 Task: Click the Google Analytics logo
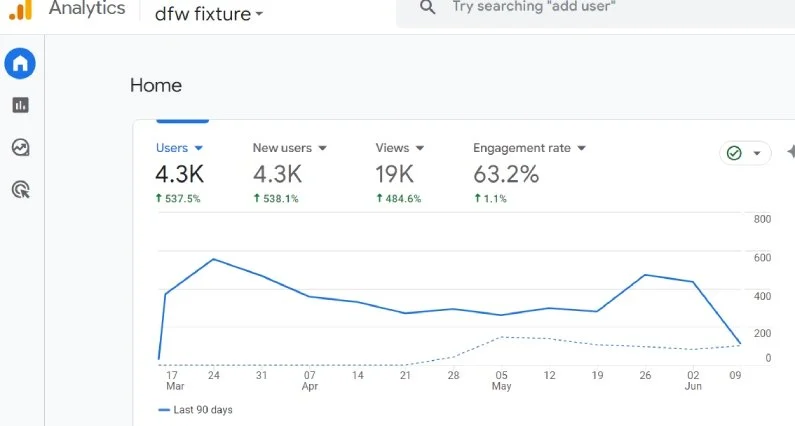(21, 10)
